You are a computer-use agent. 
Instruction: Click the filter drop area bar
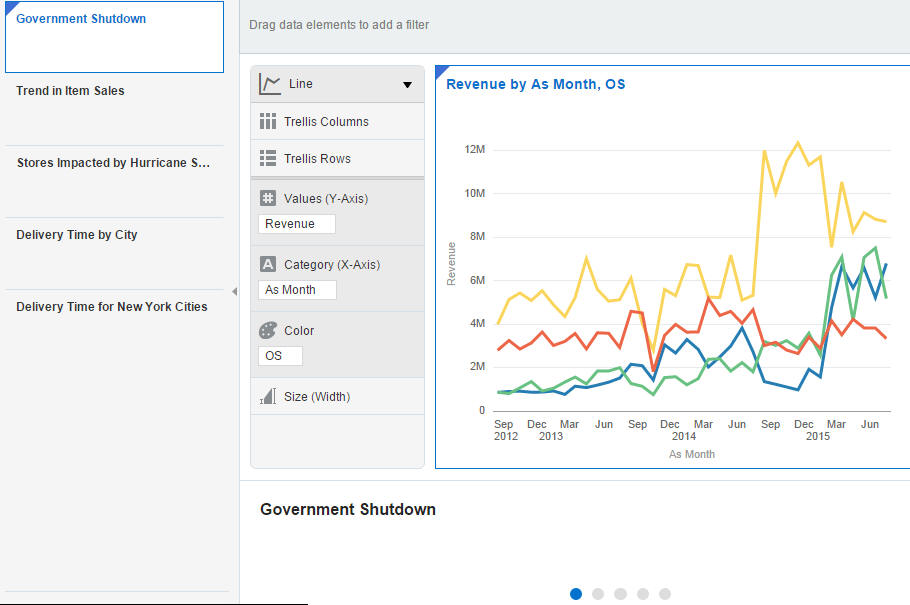point(575,25)
